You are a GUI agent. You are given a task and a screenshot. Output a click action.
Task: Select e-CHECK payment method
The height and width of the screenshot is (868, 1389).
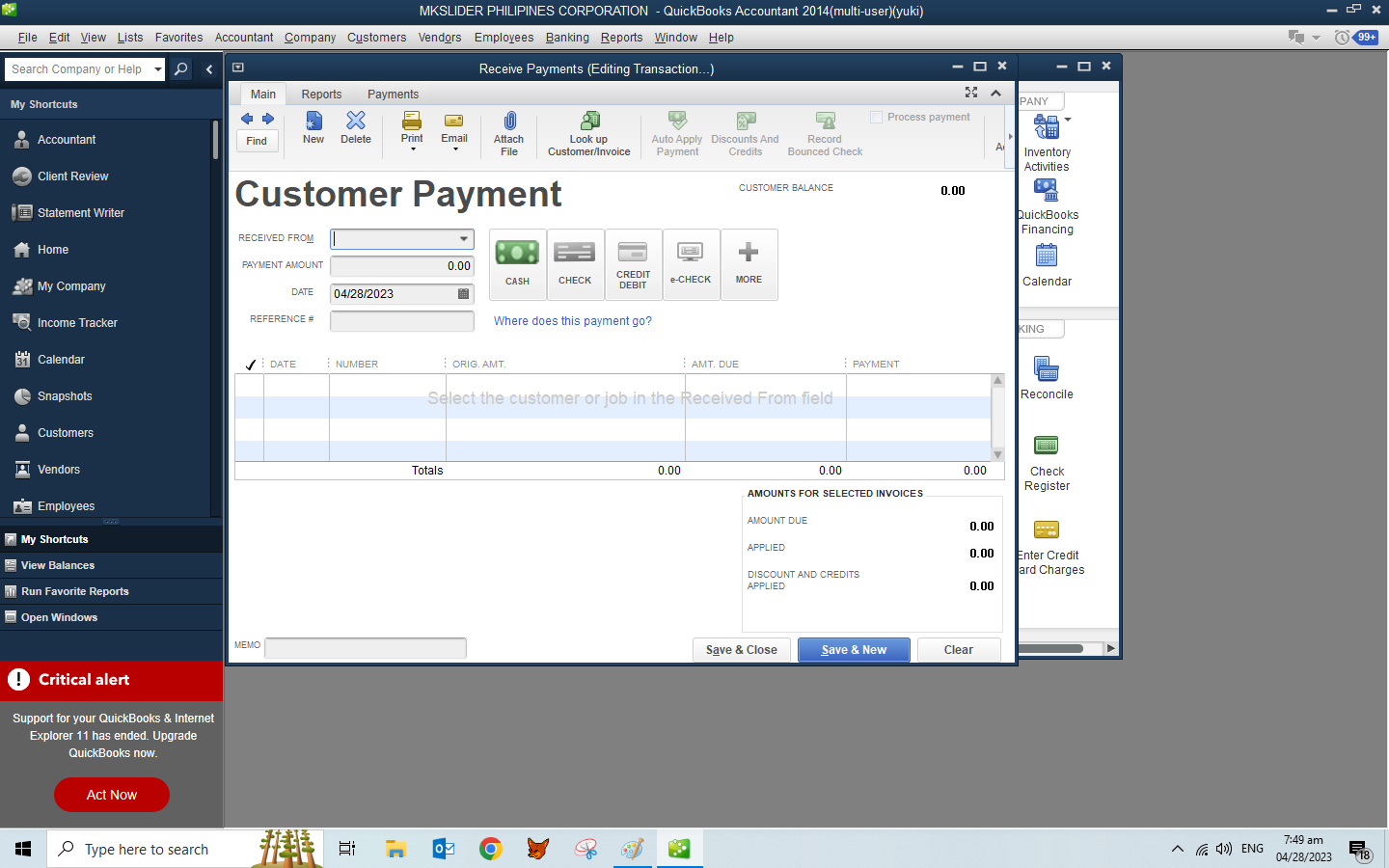point(691,264)
